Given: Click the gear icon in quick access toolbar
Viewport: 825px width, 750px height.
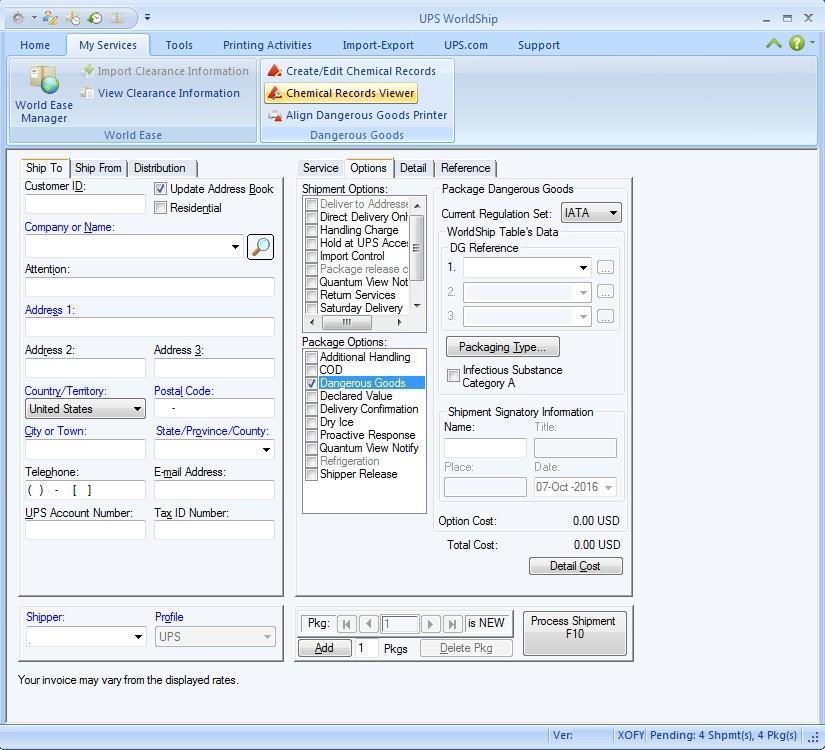Looking at the screenshot, I should [18, 18].
